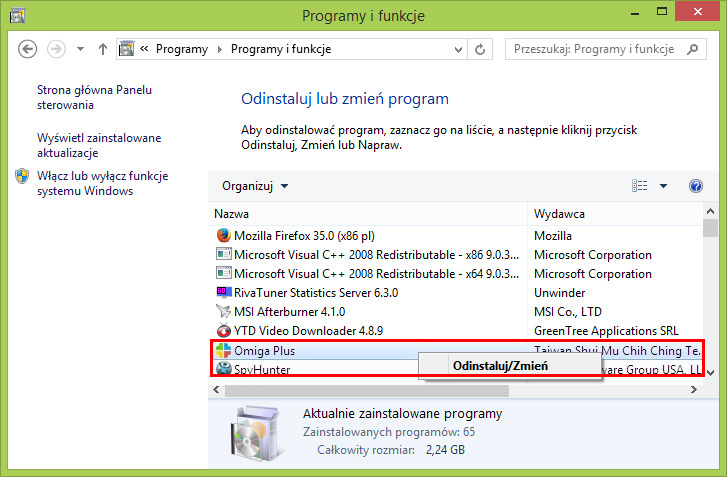The width and height of the screenshot is (727, 477).
Task: Go forward with the Forward arrow
Action: 56,49
